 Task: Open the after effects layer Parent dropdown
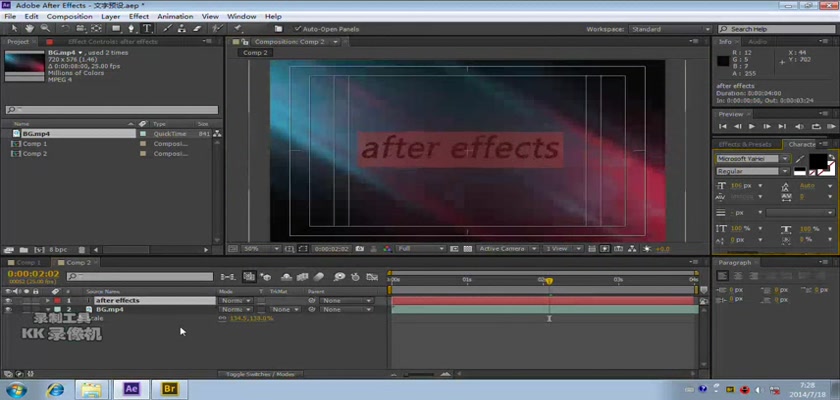pos(346,301)
